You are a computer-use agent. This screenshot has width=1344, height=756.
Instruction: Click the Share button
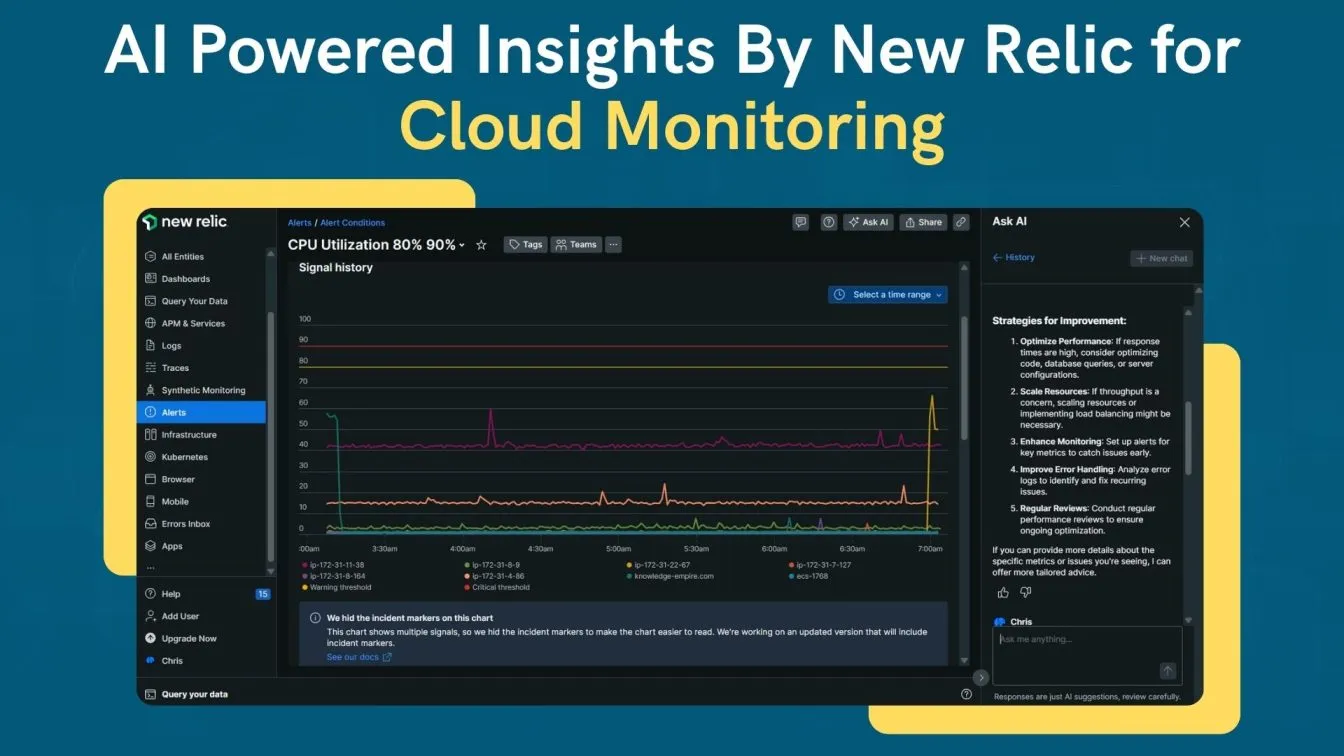(x=923, y=222)
